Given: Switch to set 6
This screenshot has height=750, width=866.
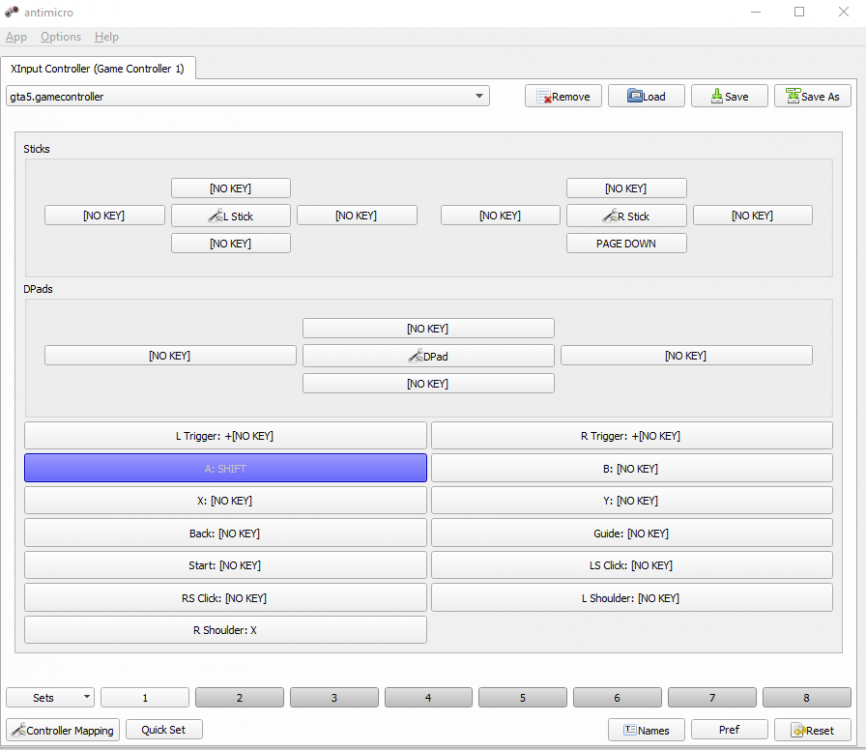Looking at the screenshot, I should tap(617, 698).
